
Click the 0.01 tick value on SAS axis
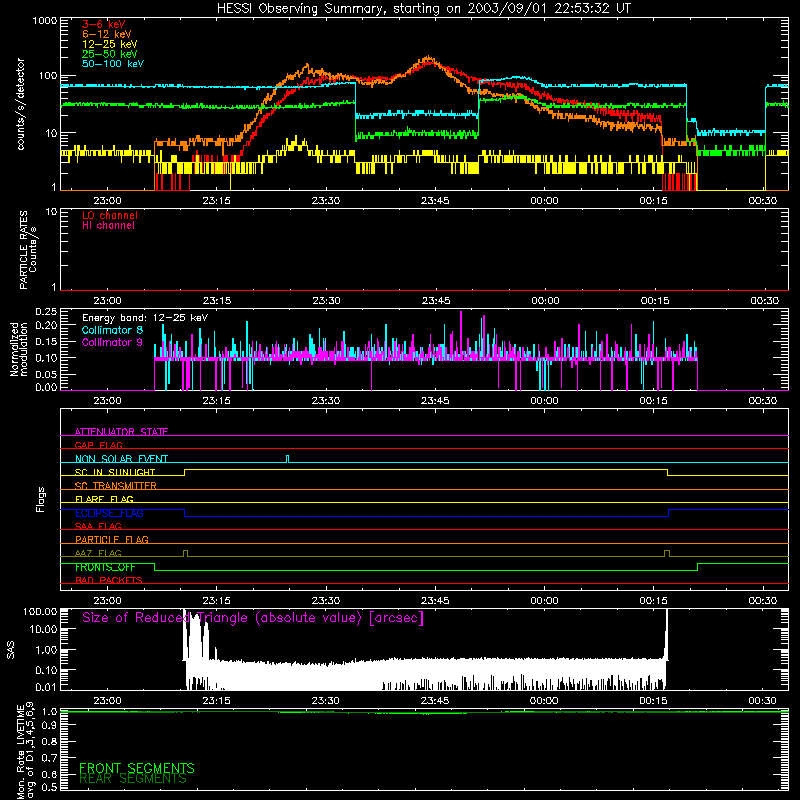pyautogui.click(x=46, y=687)
